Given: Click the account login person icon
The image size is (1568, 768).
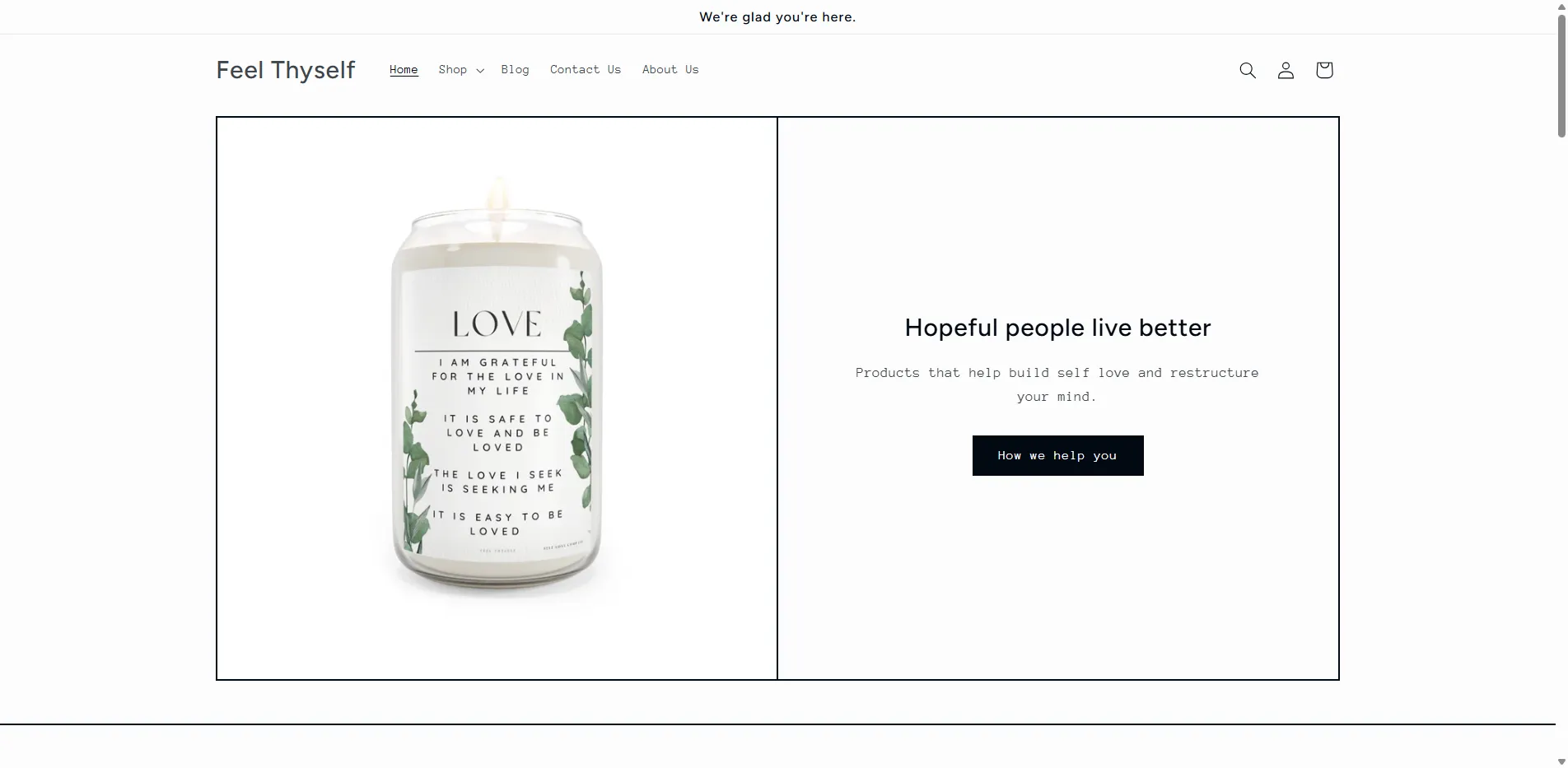Looking at the screenshot, I should tap(1286, 70).
